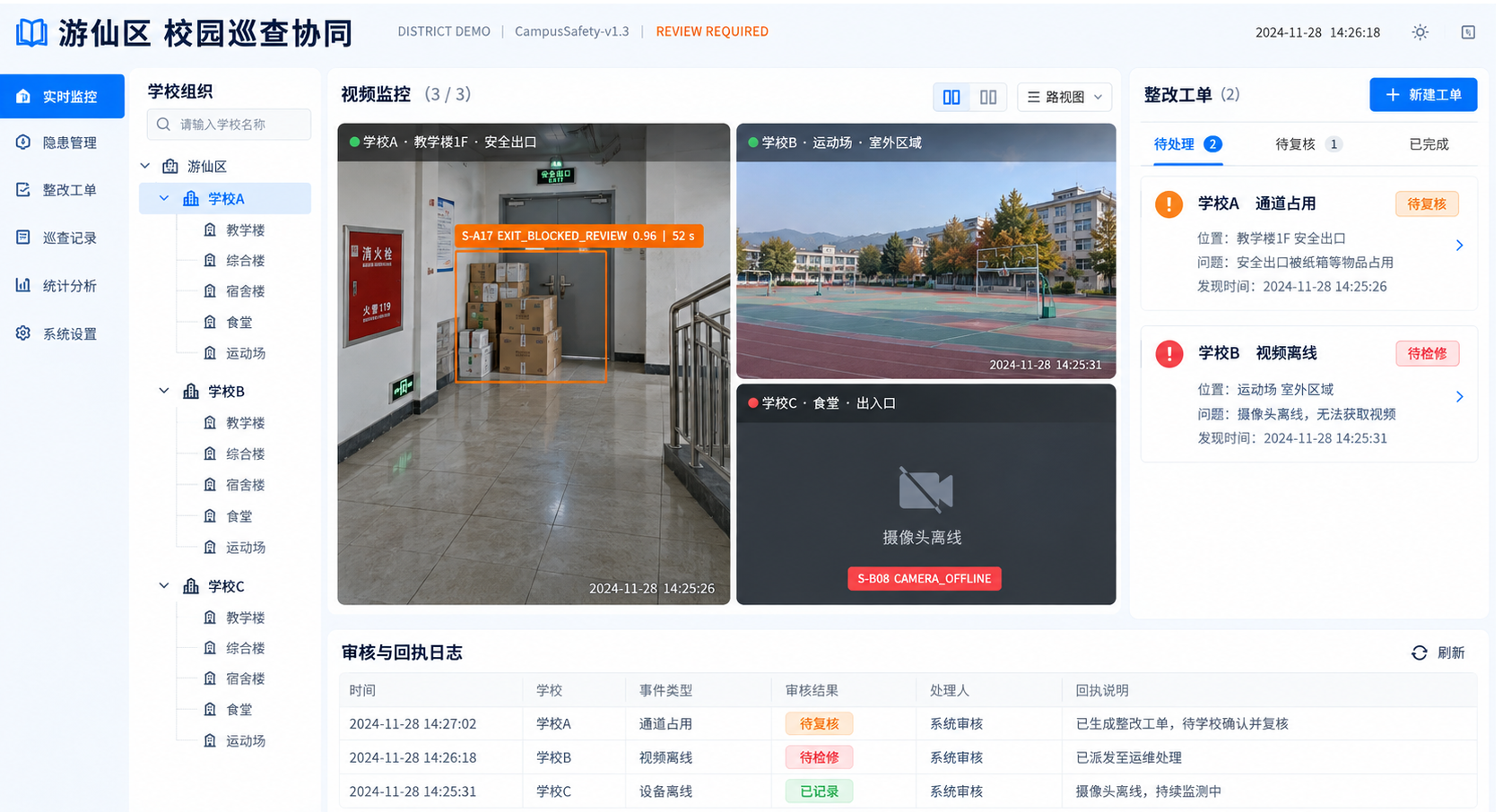Select 运动场 under 学校A

coord(245,353)
